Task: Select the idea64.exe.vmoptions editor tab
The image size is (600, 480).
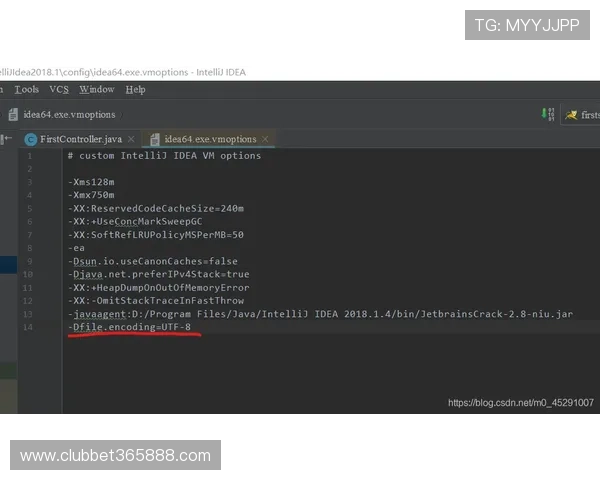Action: 210,139
